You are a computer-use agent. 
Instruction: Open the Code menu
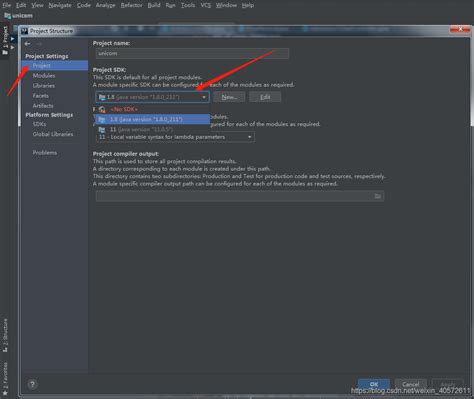pyautogui.click(x=83, y=5)
